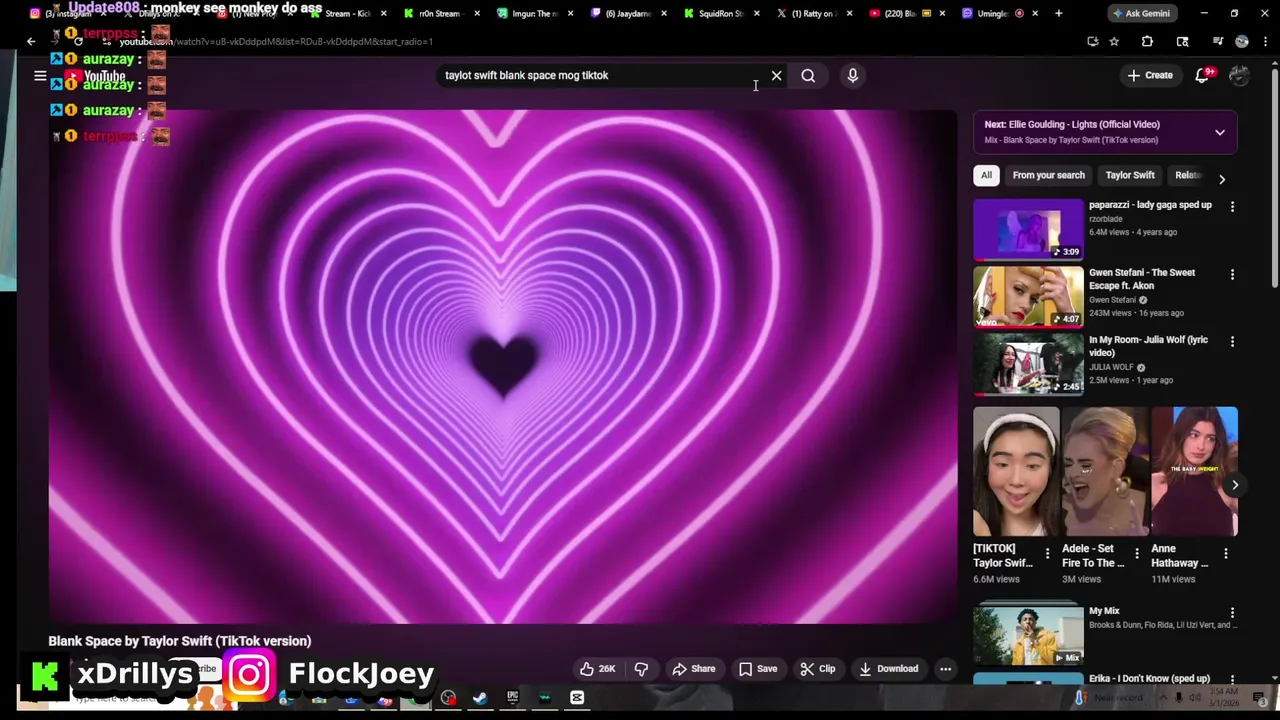Click the JULIA WOLF channel name
1280x720 pixels.
pos(1111,367)
